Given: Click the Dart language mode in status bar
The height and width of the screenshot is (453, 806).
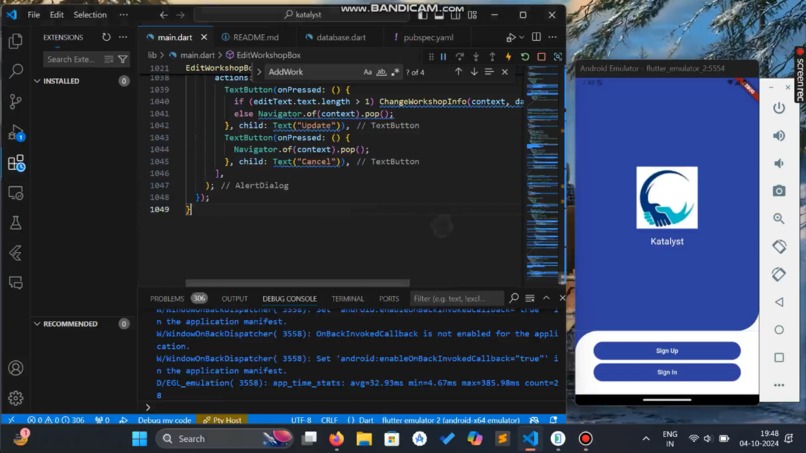Looking at the screenshot, I should [366, 420].
